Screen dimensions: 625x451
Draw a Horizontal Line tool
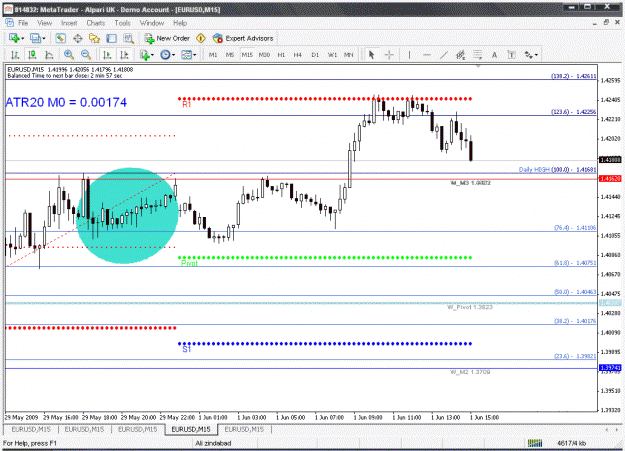426,55
